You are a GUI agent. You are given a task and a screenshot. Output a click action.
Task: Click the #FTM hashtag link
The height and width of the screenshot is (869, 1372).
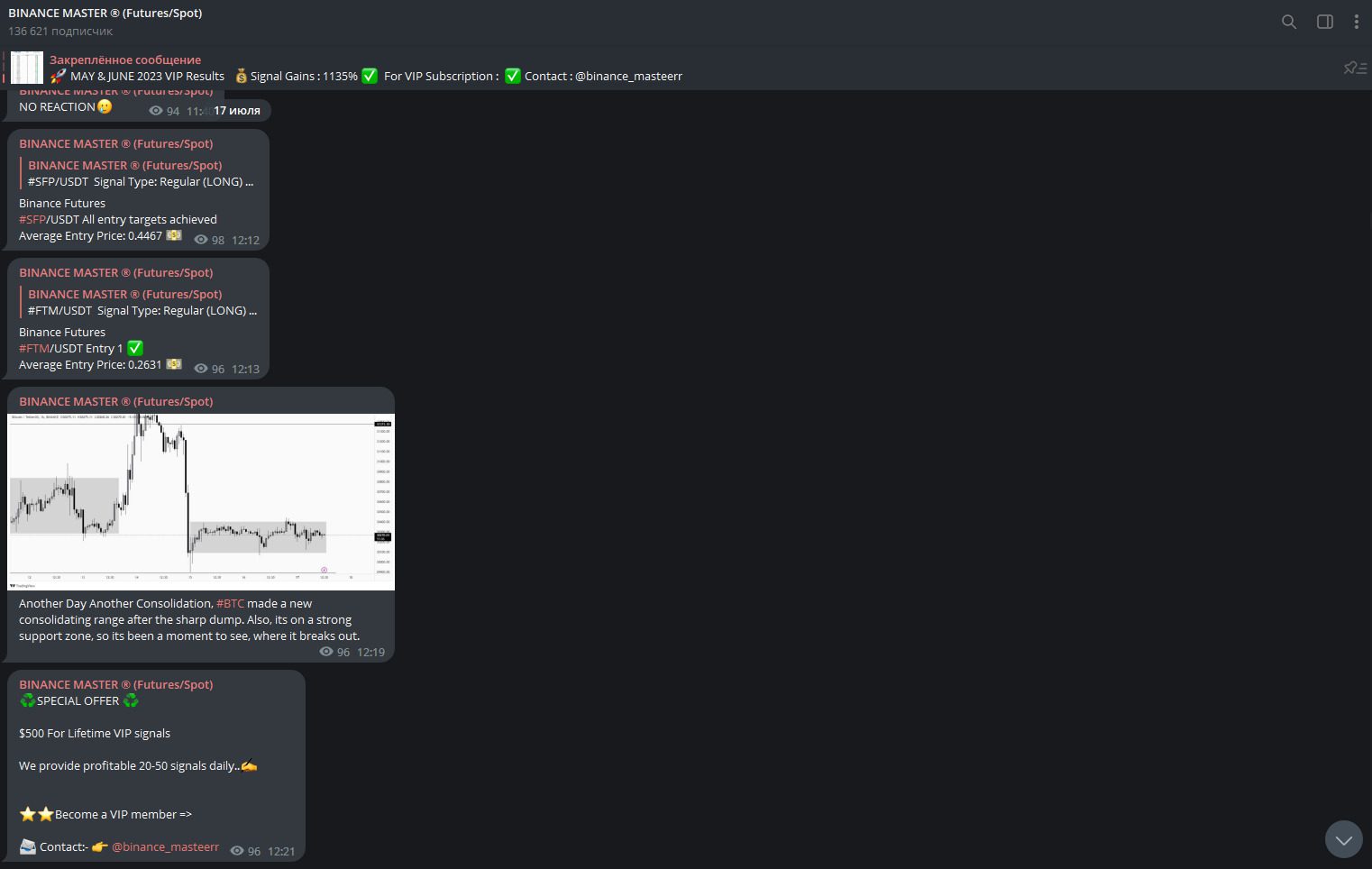(34, 349)
